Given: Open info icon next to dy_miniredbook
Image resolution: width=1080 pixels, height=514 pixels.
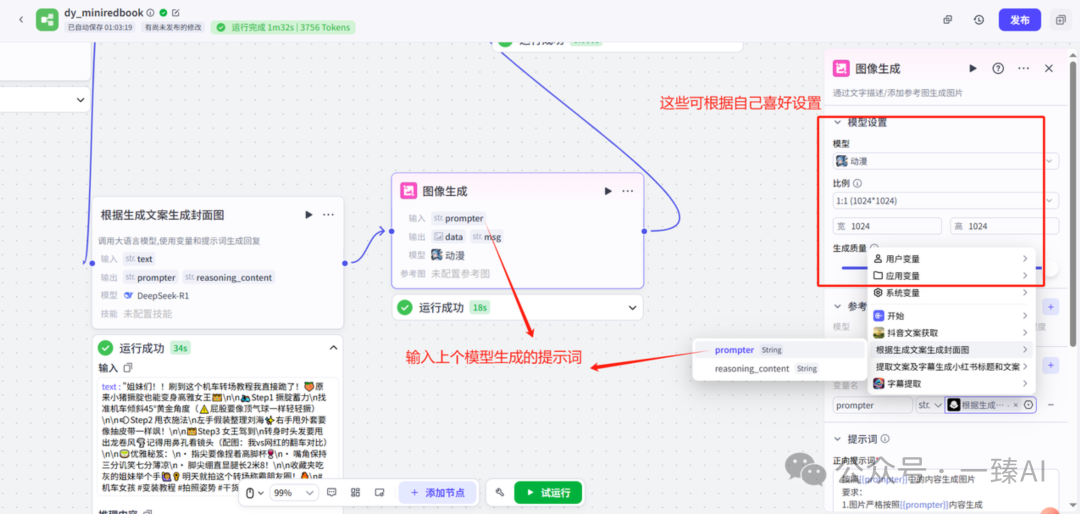Looking at the screenshot, I should point(151,12).
